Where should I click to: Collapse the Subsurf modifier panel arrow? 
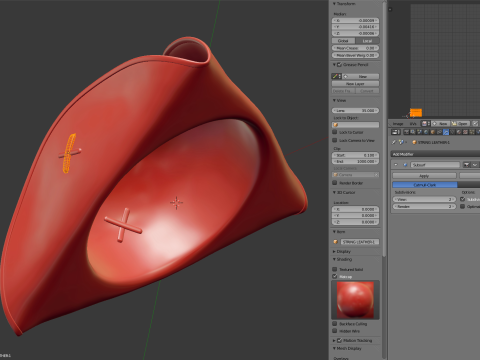[396, 165]
